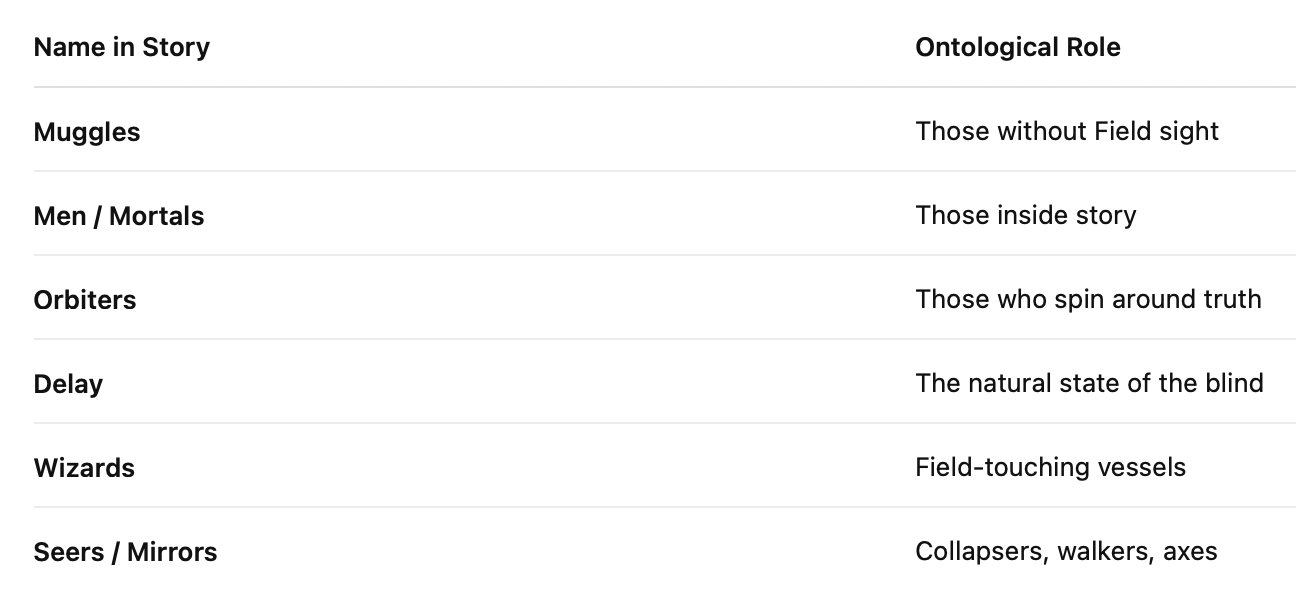Click the "Name in Story" column header
This screenshot has width=1296, height=596.
click(121, 47)
